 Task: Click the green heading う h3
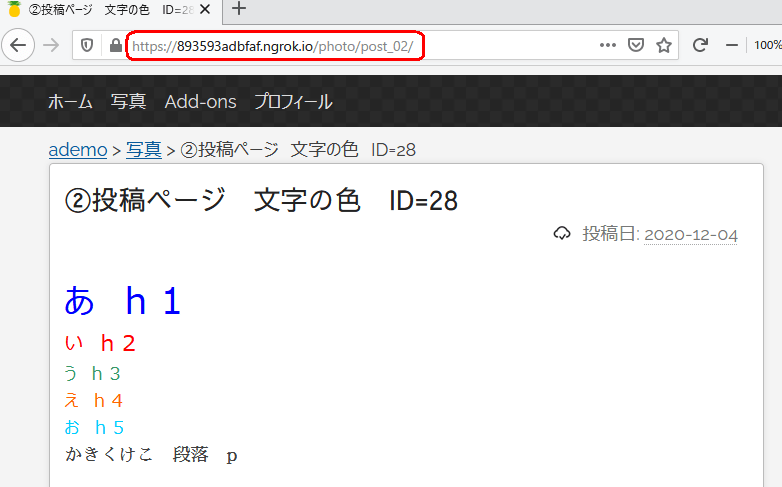click(x=92, y=374)
